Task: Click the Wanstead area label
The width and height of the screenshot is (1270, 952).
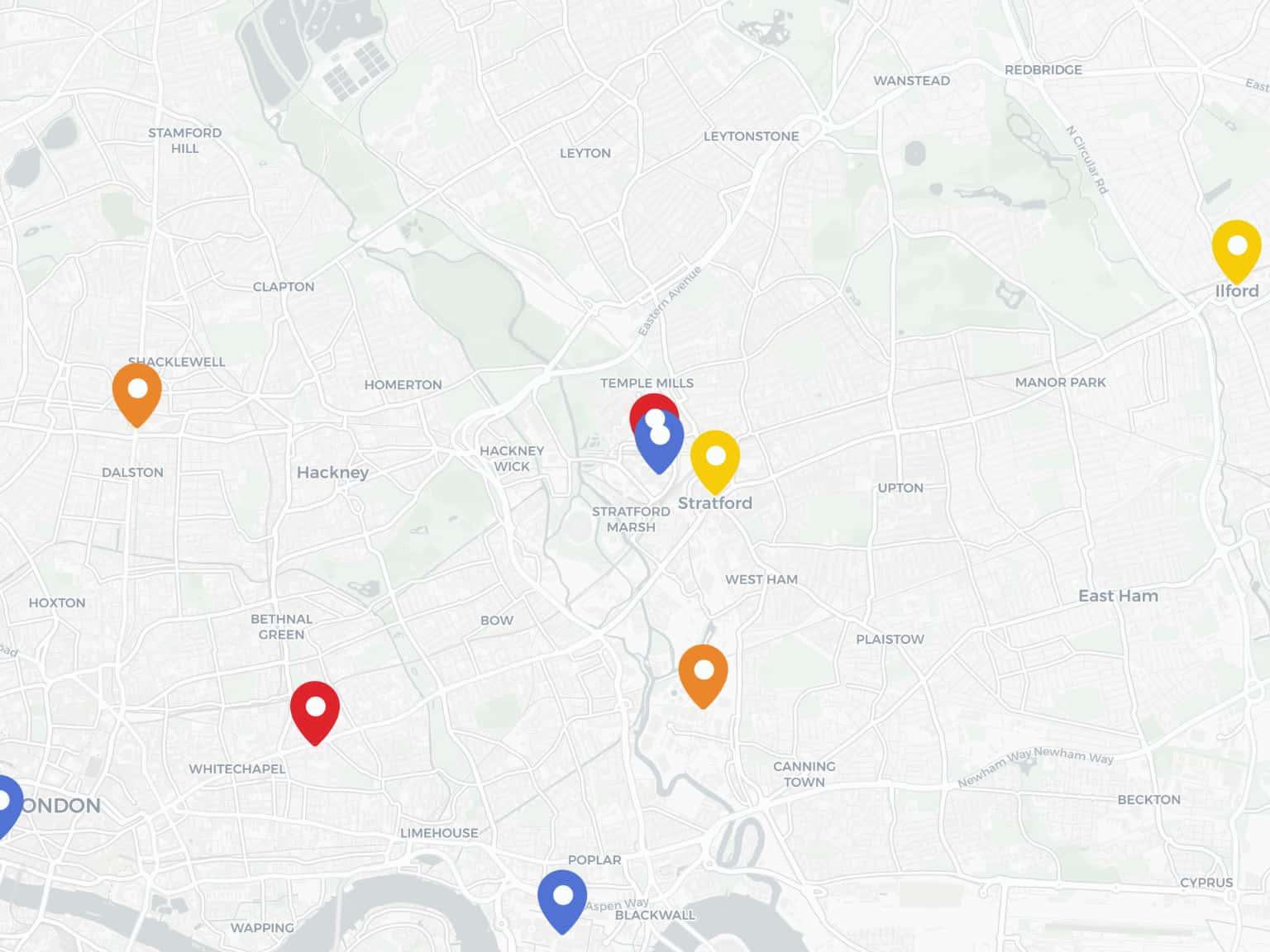Action: tap(911, 81)
